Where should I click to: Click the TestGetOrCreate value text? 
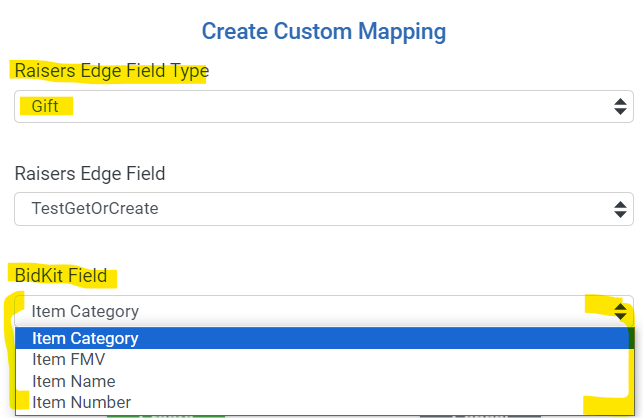click(x=94, y=209)
